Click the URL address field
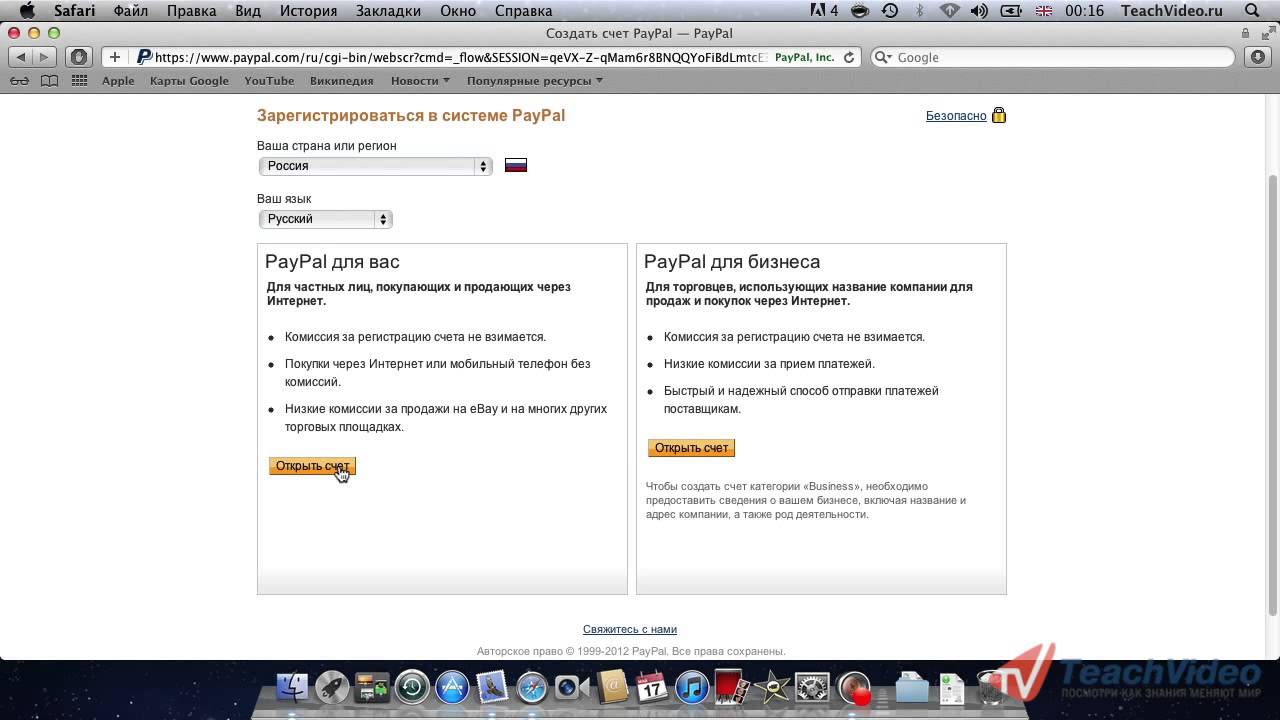This screenshot has height=720, width=1280. [x=460, y=58]
